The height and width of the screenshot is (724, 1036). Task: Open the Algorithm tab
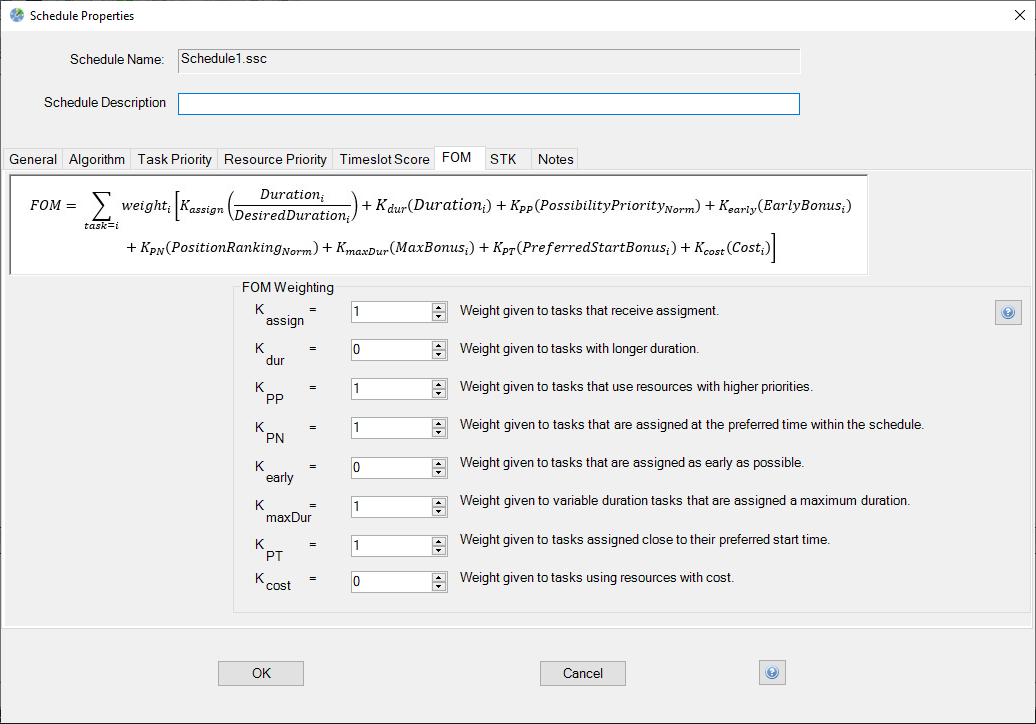coord(97,159)
